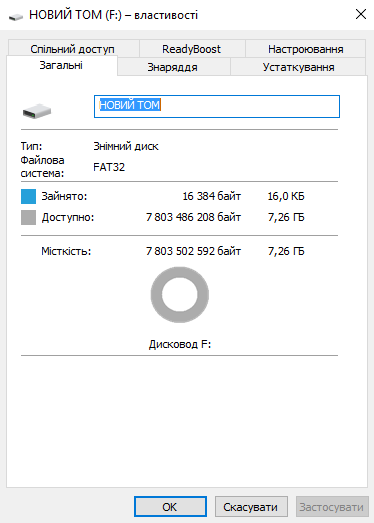
Task: Switch to the Знаряддя tab
Action: 173,67
